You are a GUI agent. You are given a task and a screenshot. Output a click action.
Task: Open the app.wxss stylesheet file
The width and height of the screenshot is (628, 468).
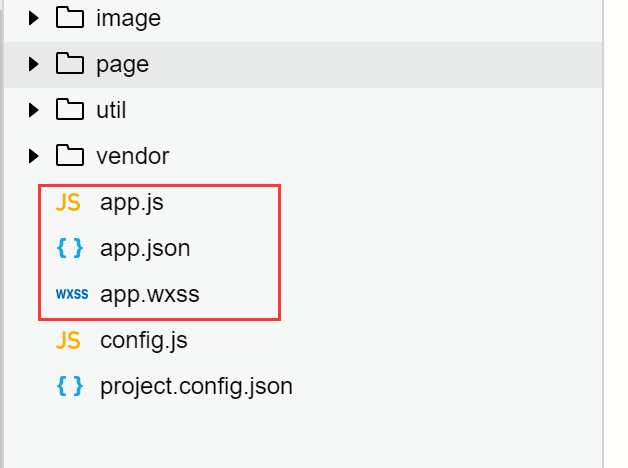coord(150,294)
